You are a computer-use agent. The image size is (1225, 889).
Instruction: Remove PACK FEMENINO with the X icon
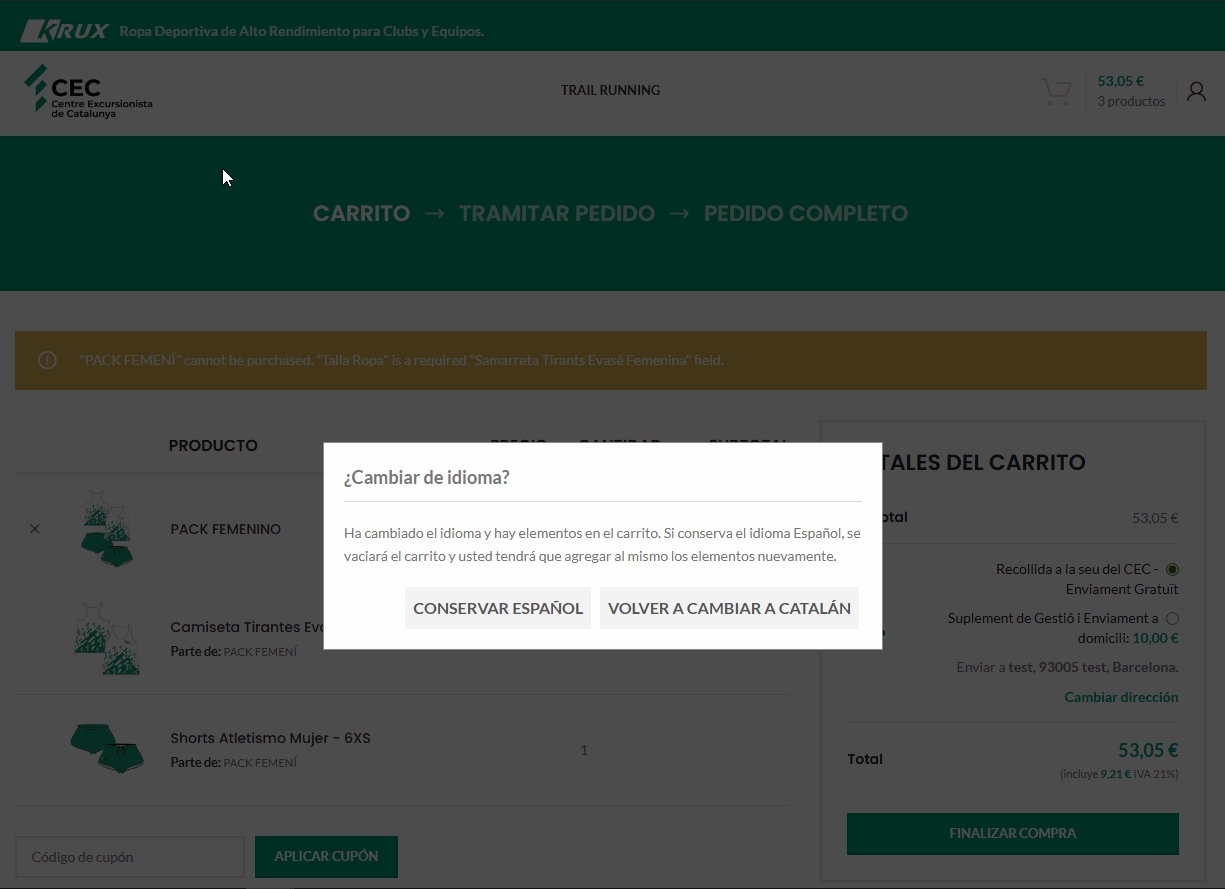coord(35,529)
